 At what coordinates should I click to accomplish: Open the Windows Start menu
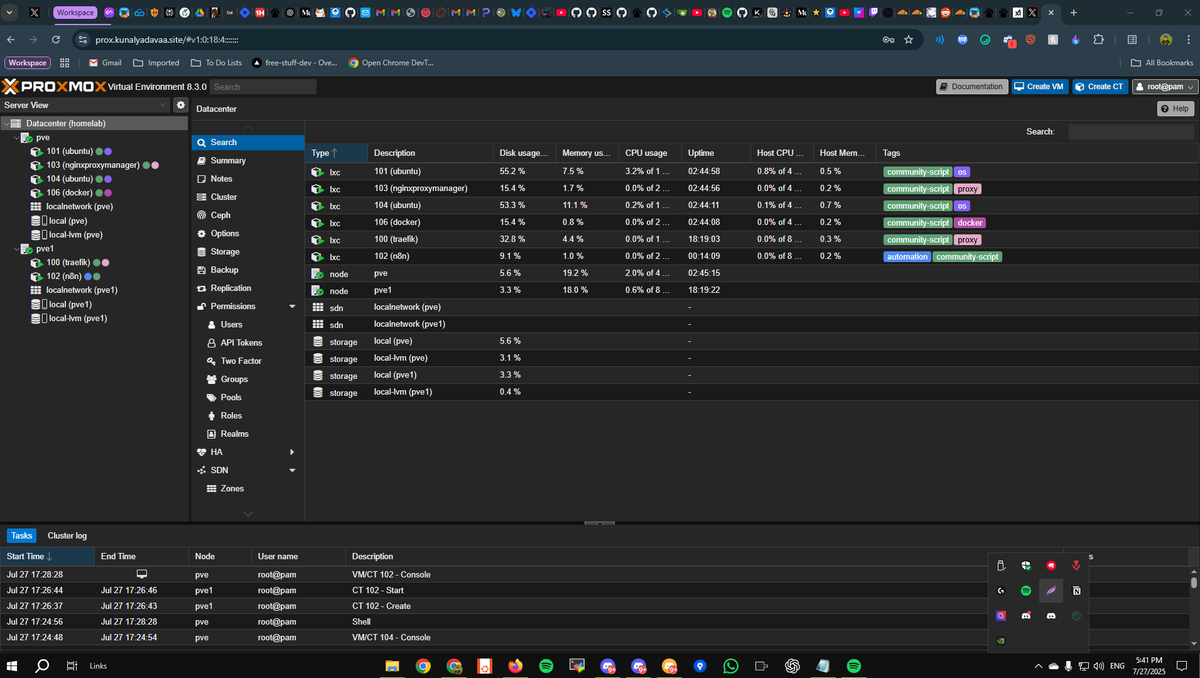[x=13, y=666]
